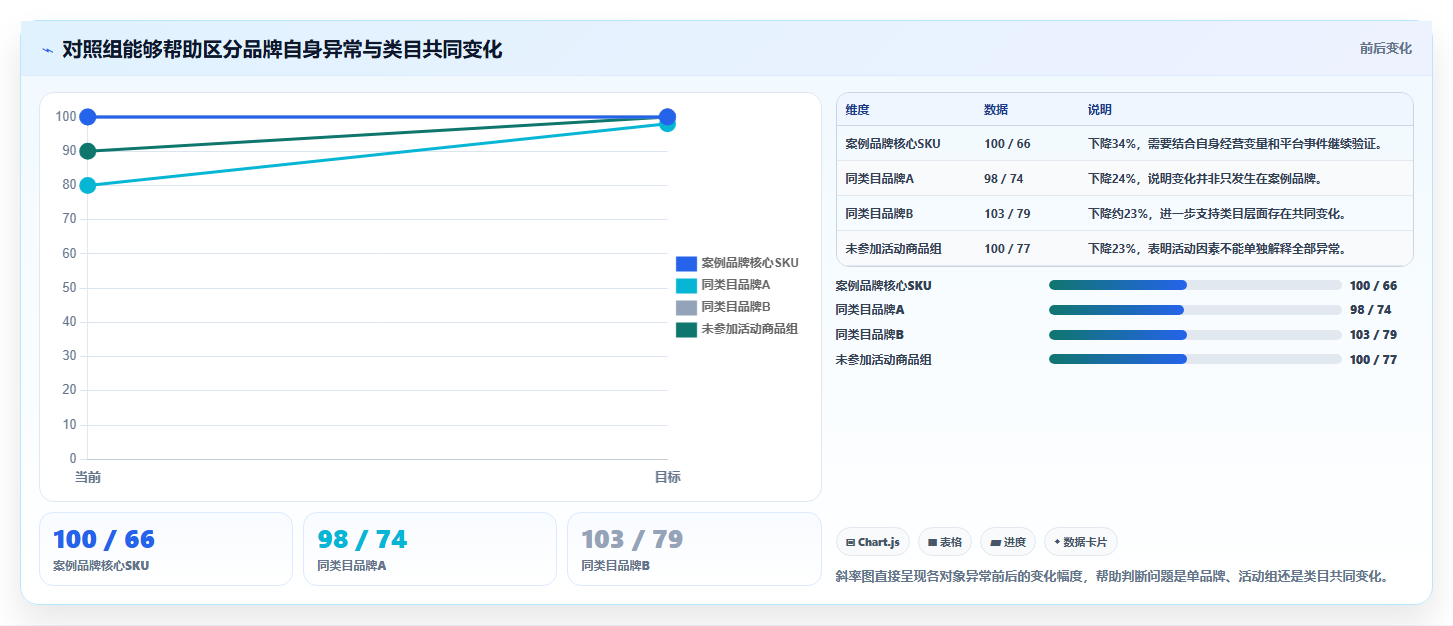Image resolution: width=1453 pixels, height=626 pixels.
Task: Click the 进度 chip
Action: click(1008, 542)
